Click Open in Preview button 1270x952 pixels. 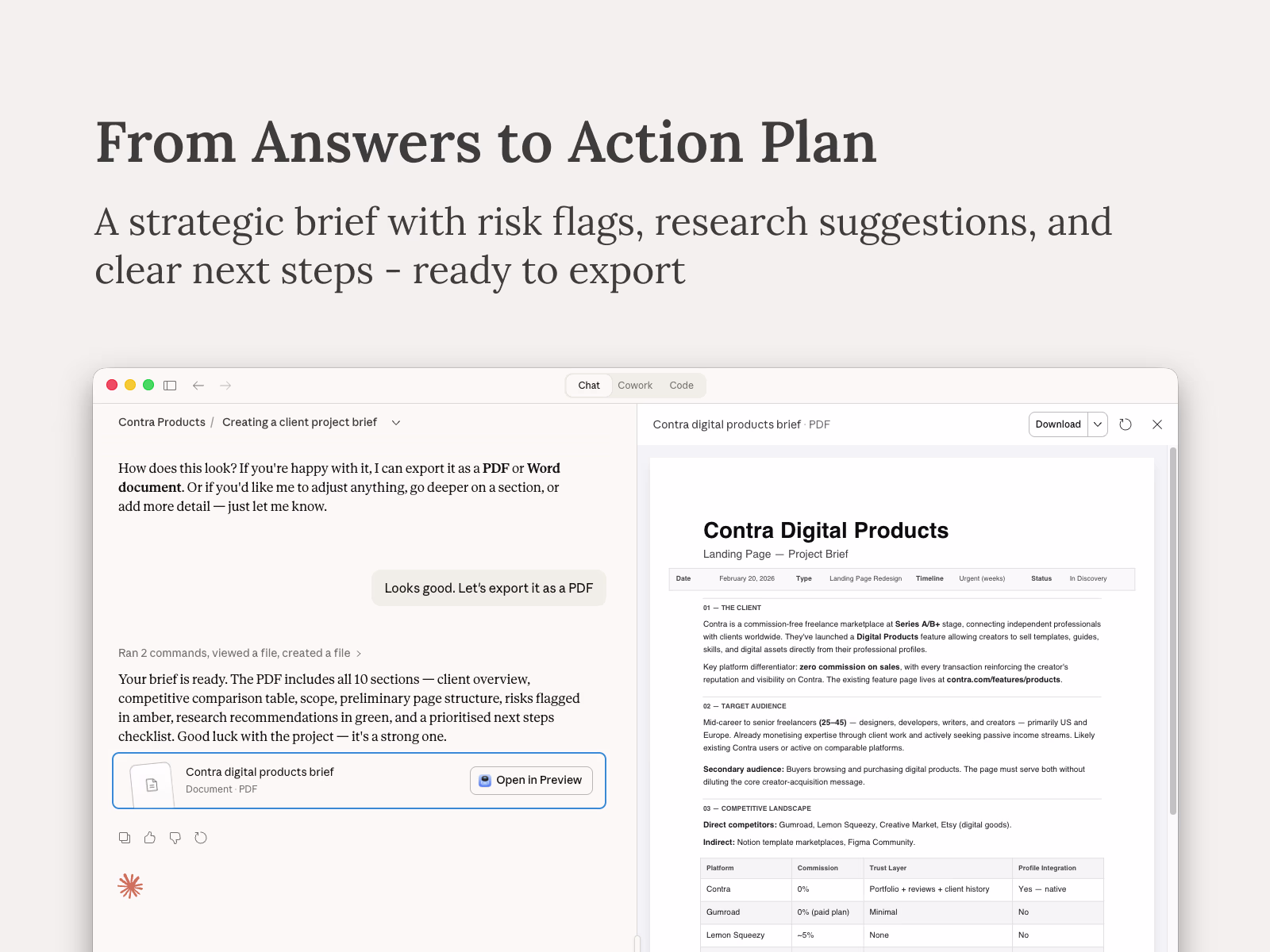pyautogui.click(x=531, y=780)
